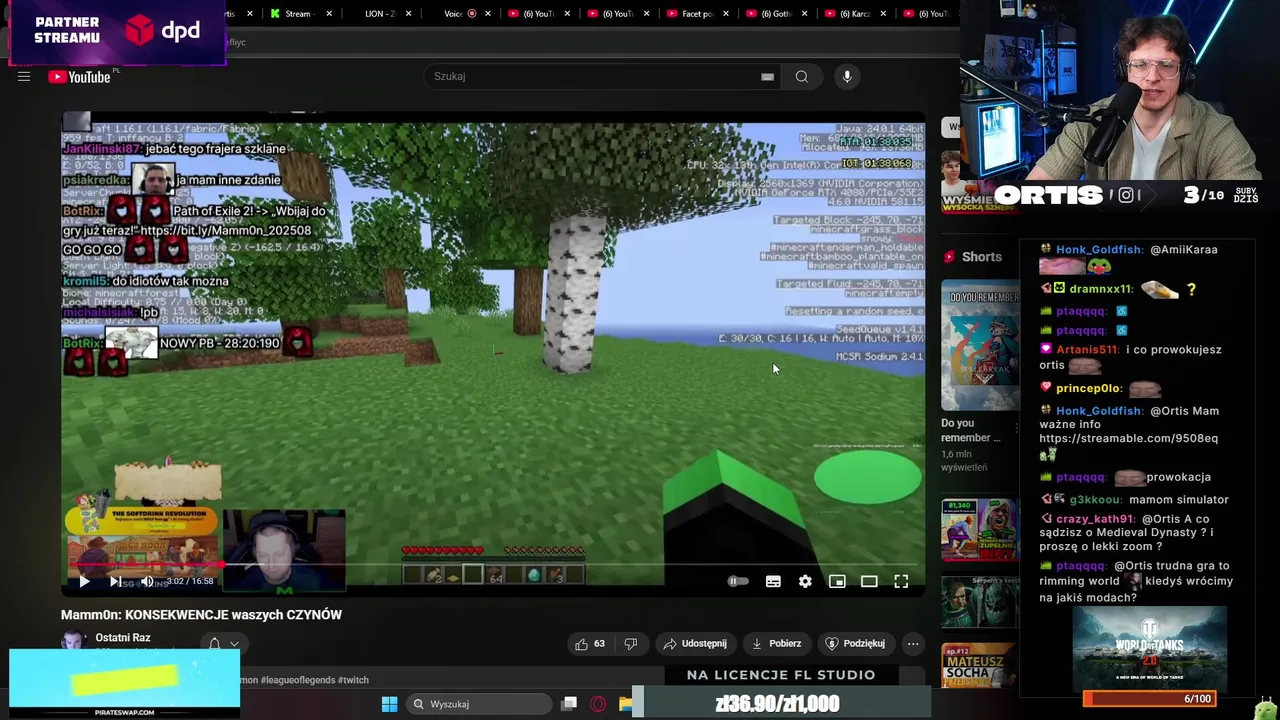Open the Ostatni Raz channel avatar
This screenshot has height=720, width=1280.
[x=73, y=640]
